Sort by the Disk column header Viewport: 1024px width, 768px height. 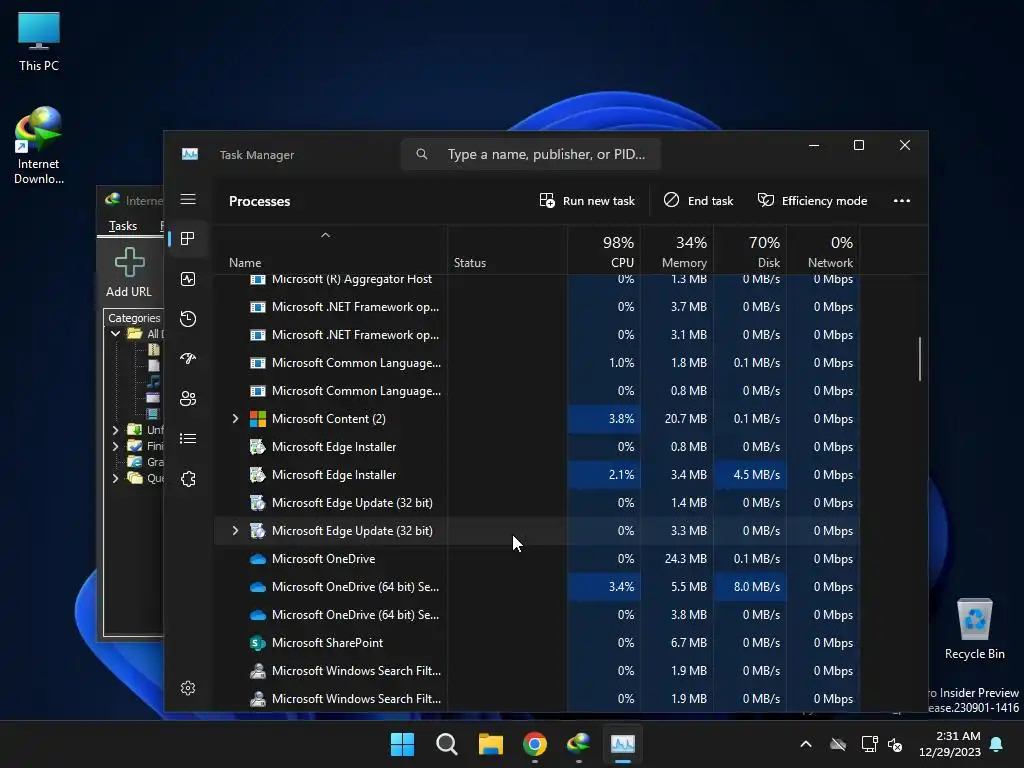click(x=750, y=252)
